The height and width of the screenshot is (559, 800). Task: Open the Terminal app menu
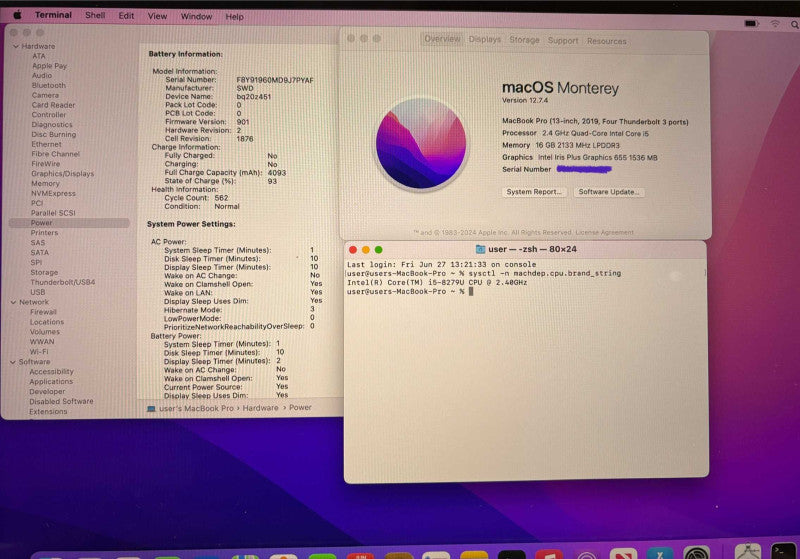53,15
